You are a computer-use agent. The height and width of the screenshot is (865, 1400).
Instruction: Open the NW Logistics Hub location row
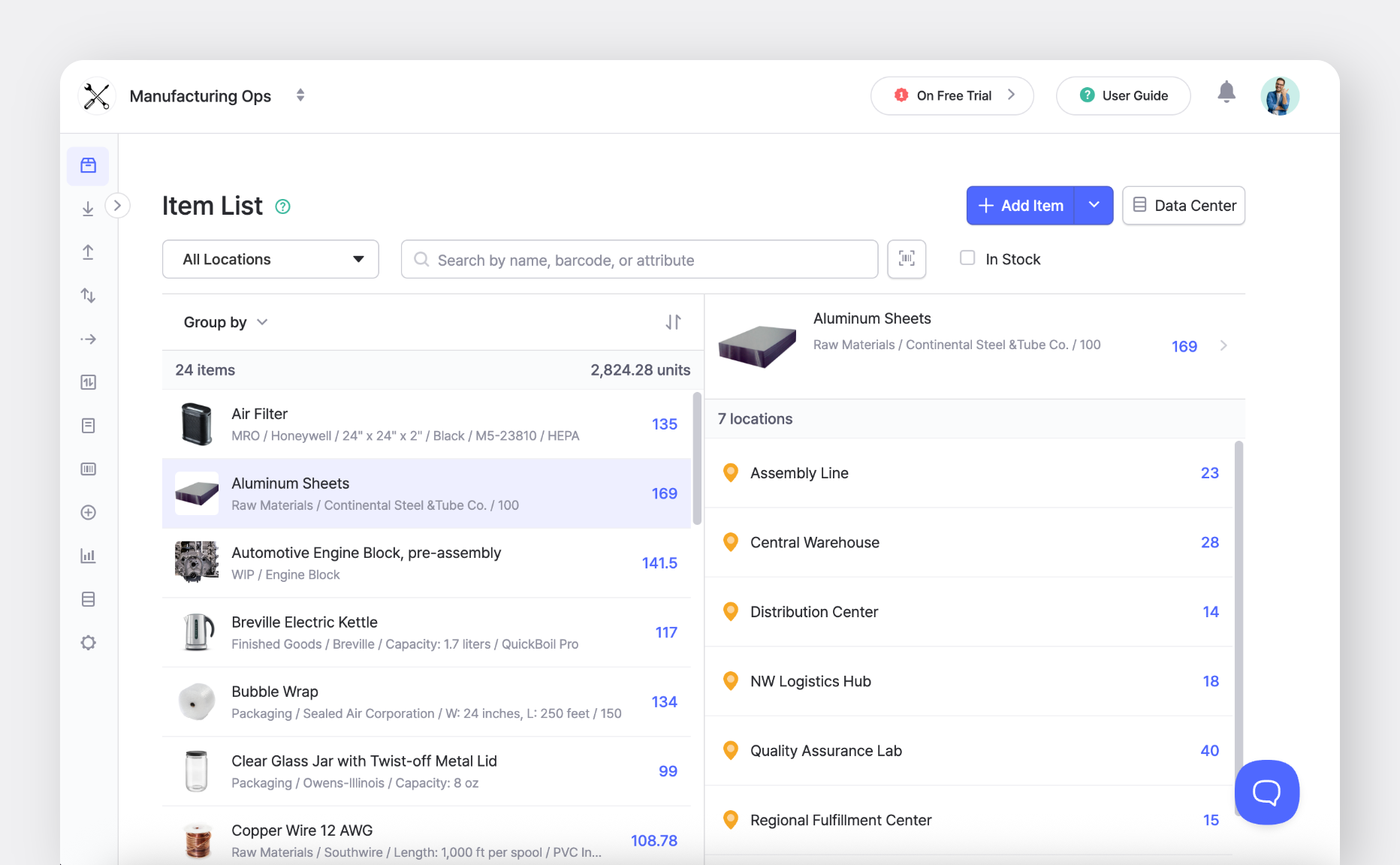click(x=969, y=681)
